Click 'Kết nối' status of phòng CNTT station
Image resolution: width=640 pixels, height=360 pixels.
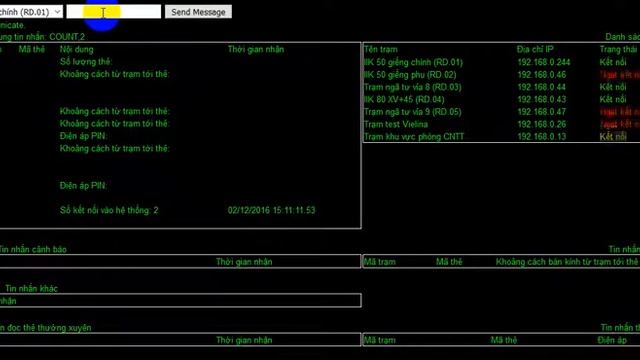613,136
